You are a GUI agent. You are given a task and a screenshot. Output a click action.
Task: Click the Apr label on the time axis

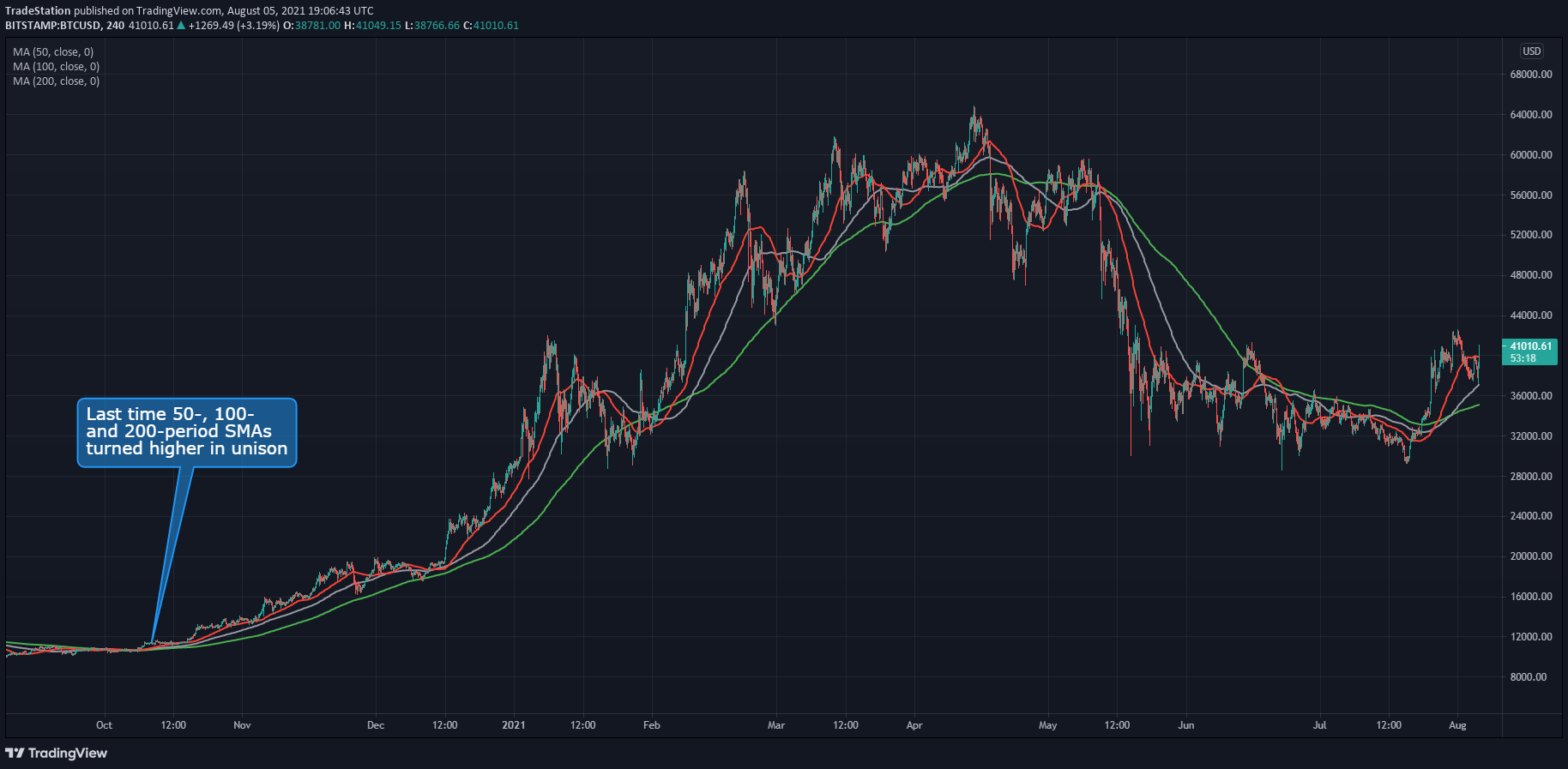[x=914, y=725]
